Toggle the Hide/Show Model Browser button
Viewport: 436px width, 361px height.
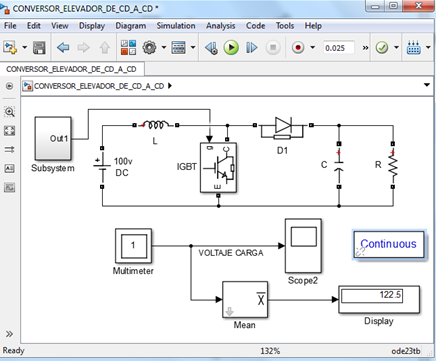[x=9, y=86]
